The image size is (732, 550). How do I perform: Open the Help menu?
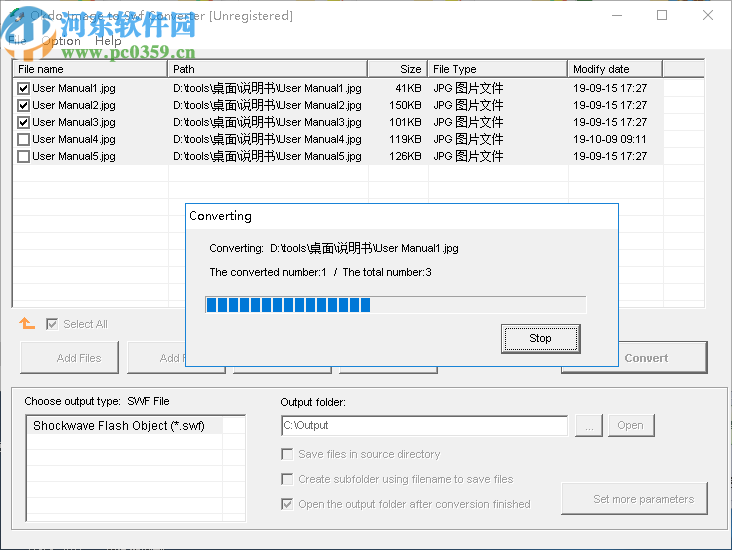108,41
